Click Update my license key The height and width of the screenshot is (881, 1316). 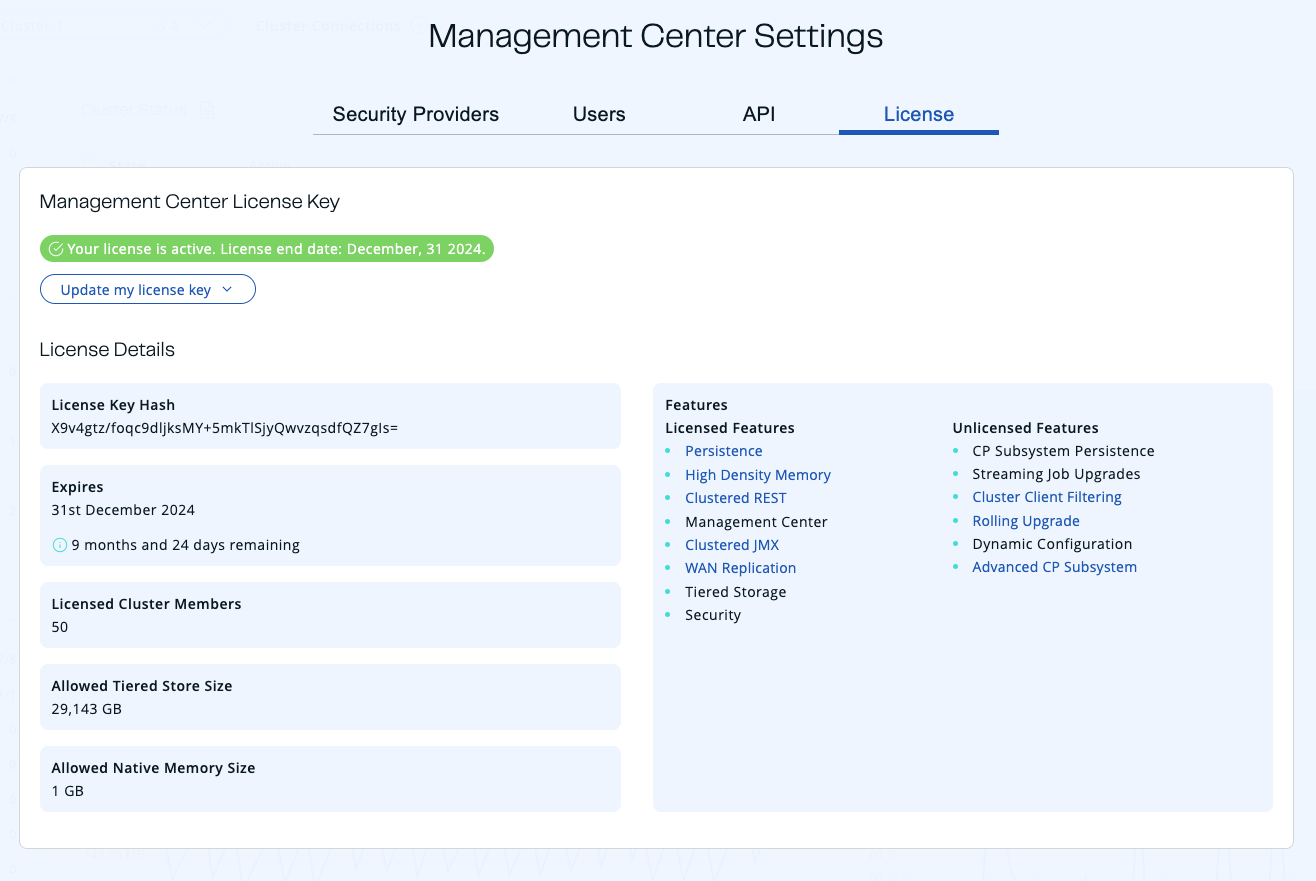pyautogui.click(x=137, y=289)
